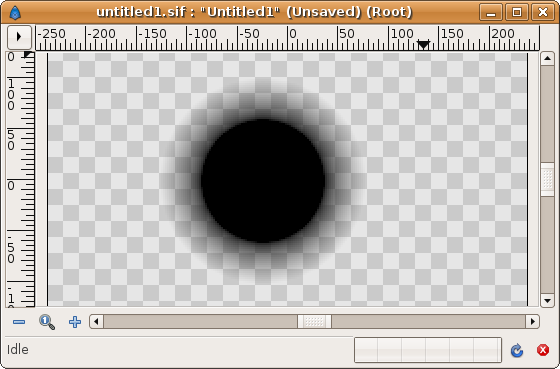Zoom in with the blue plus icon

click(75, 322)
